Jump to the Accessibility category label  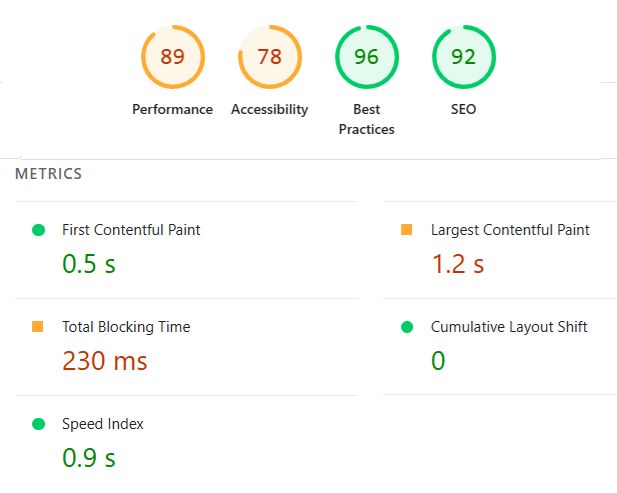tap(269, 110)
